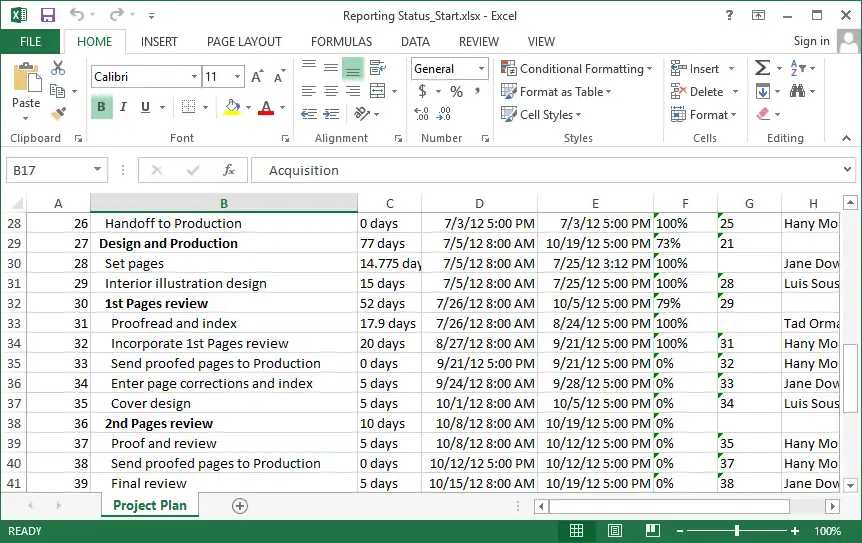The width and height of the screenshot is (862, 543).
Task: Expand the General number format dropdown
Action: tap(481, 69)
